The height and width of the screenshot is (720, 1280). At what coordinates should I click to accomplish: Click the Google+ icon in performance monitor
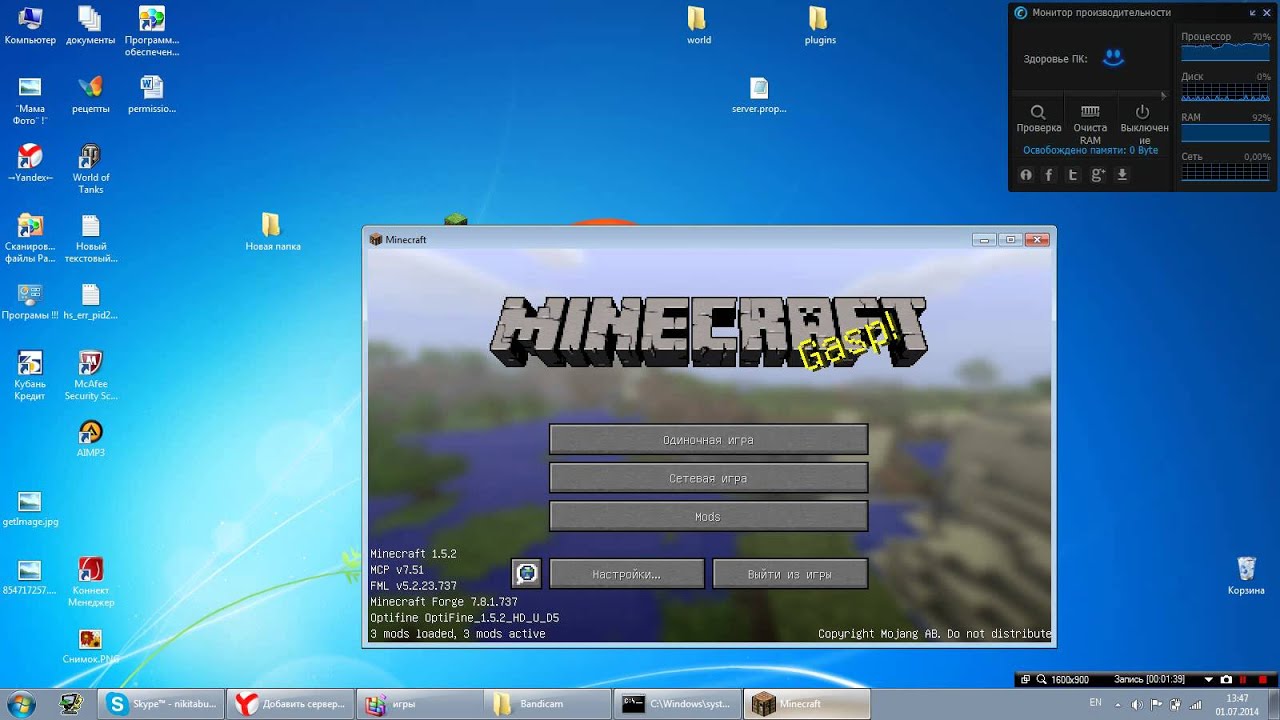(x=1098, y=175)
